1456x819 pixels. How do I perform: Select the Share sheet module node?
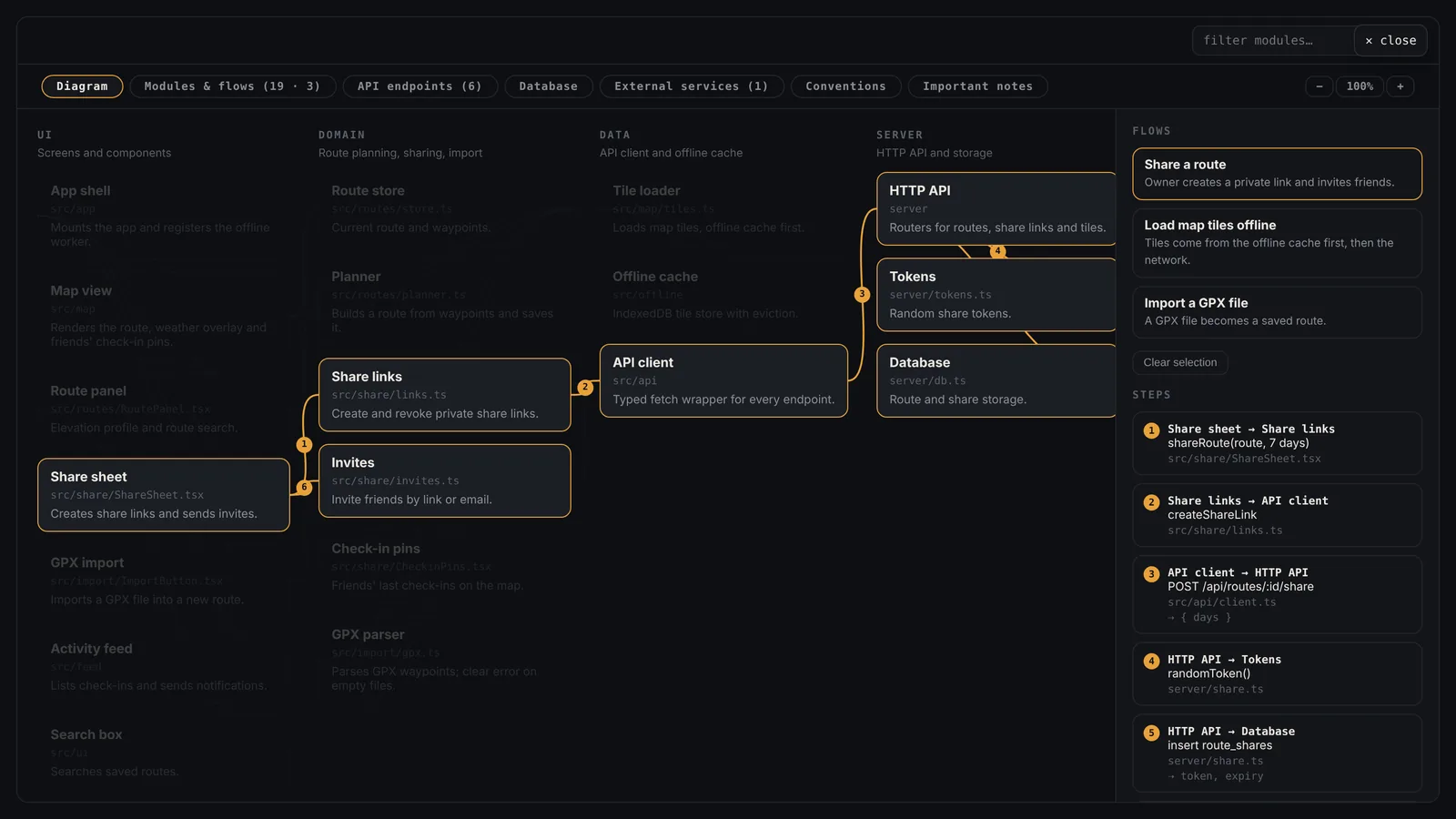(164, 495)
